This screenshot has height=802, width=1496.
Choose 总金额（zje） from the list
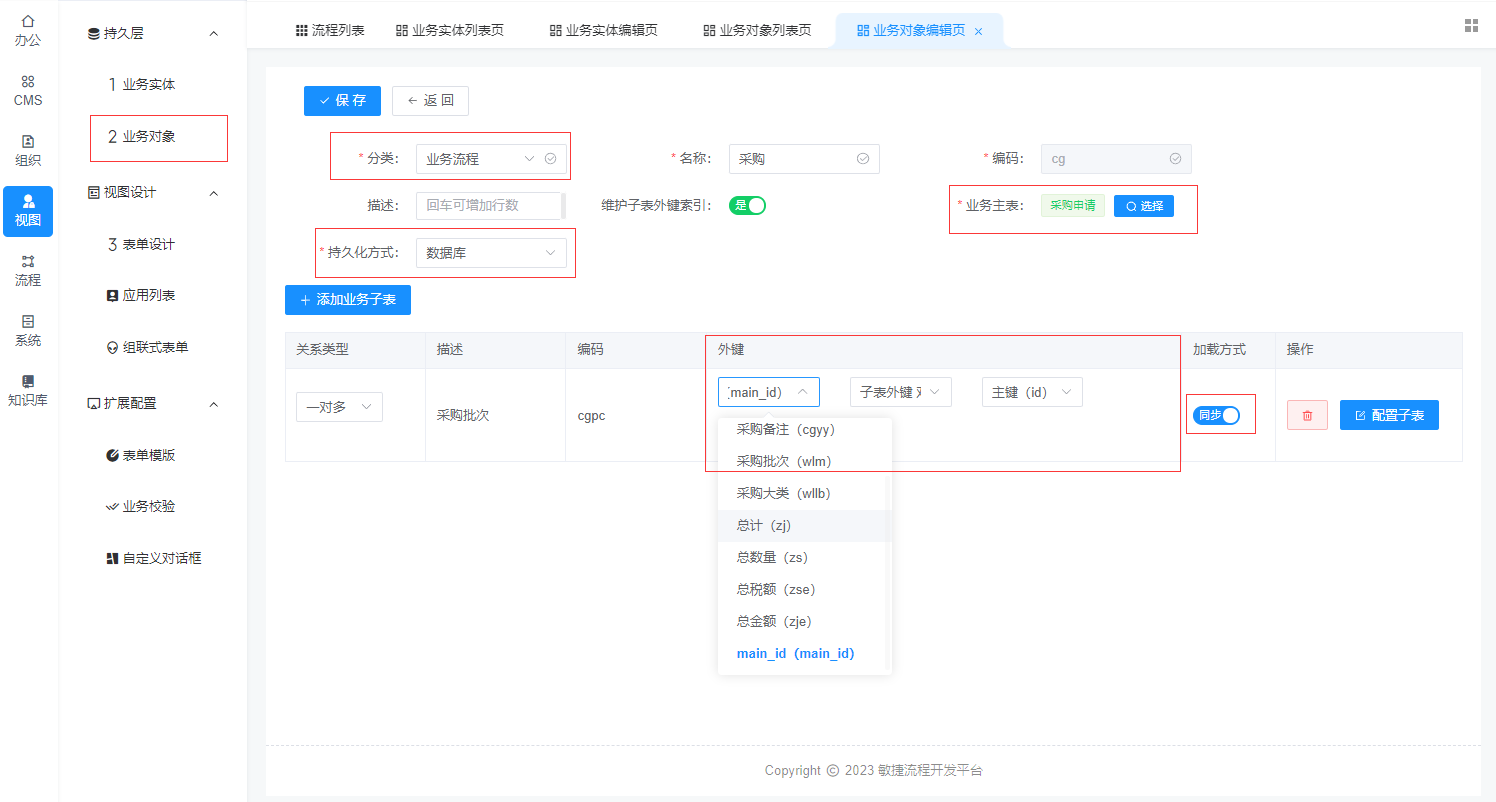pos(803,621)
